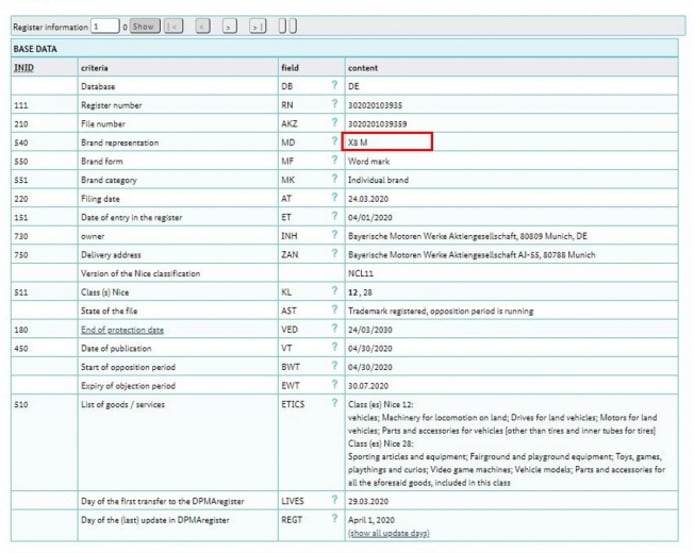Image resolution: width=694 pixels, height=553 pixels.
Task: Open help icon for MF field
Action: [x=335, y=160]
